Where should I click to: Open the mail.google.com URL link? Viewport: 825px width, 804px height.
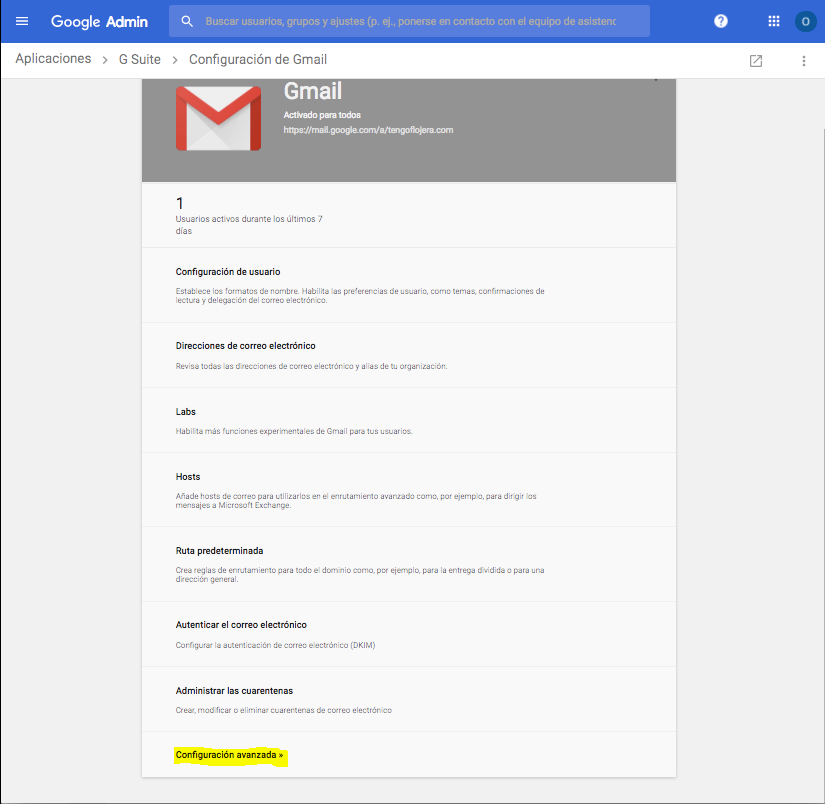click(x=368, y=130)
